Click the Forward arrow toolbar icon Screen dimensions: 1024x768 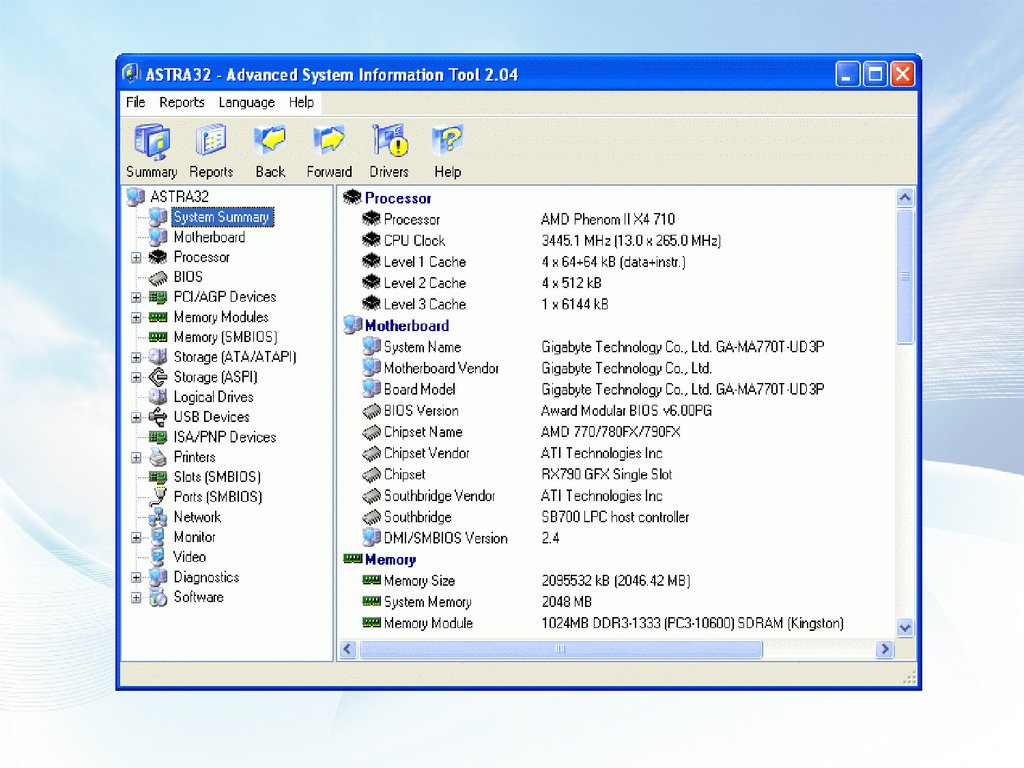(329, 142)
